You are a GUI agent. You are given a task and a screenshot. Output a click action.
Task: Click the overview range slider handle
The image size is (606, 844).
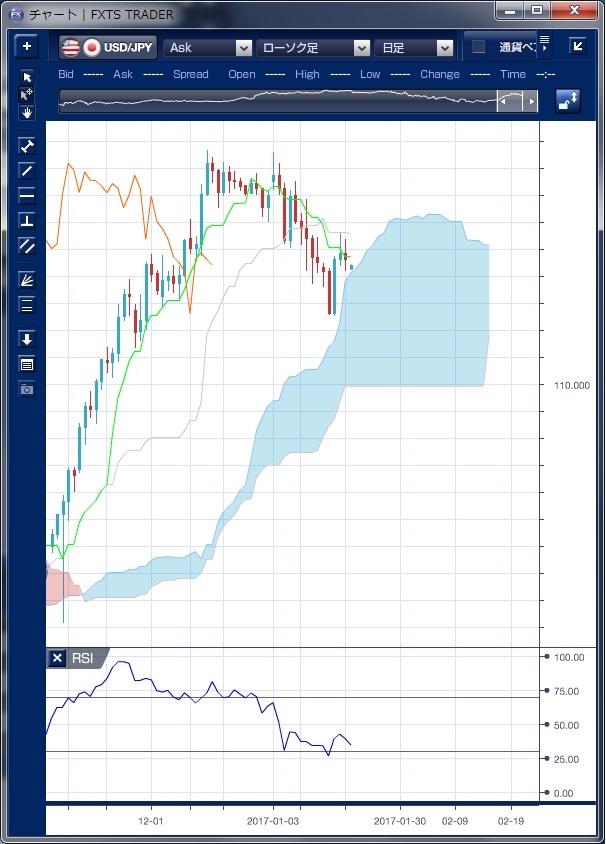coord(510,101)
